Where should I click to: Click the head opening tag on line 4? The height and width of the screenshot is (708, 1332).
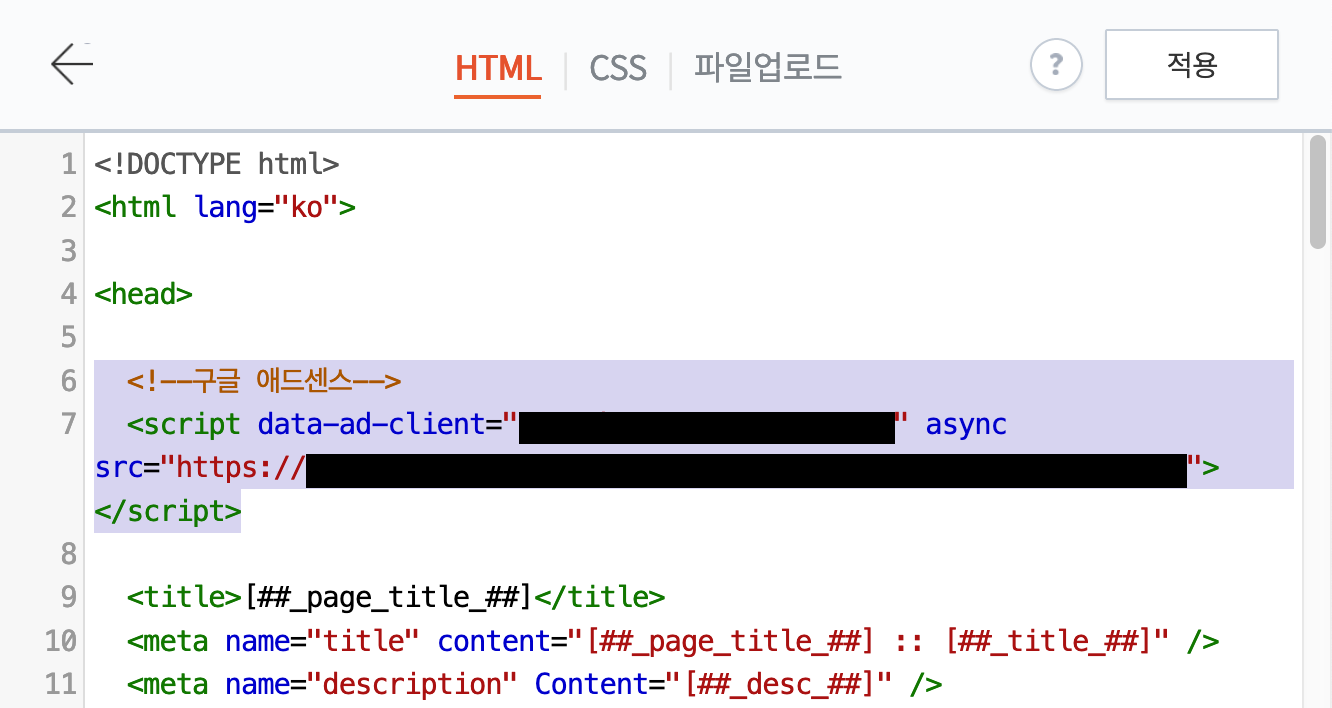143,293
